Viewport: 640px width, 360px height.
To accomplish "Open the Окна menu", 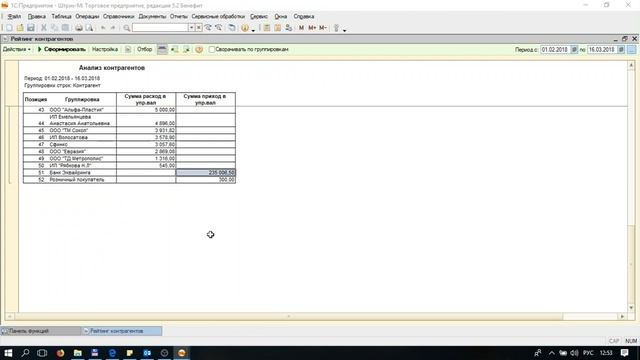I will (x=280, y=16).
